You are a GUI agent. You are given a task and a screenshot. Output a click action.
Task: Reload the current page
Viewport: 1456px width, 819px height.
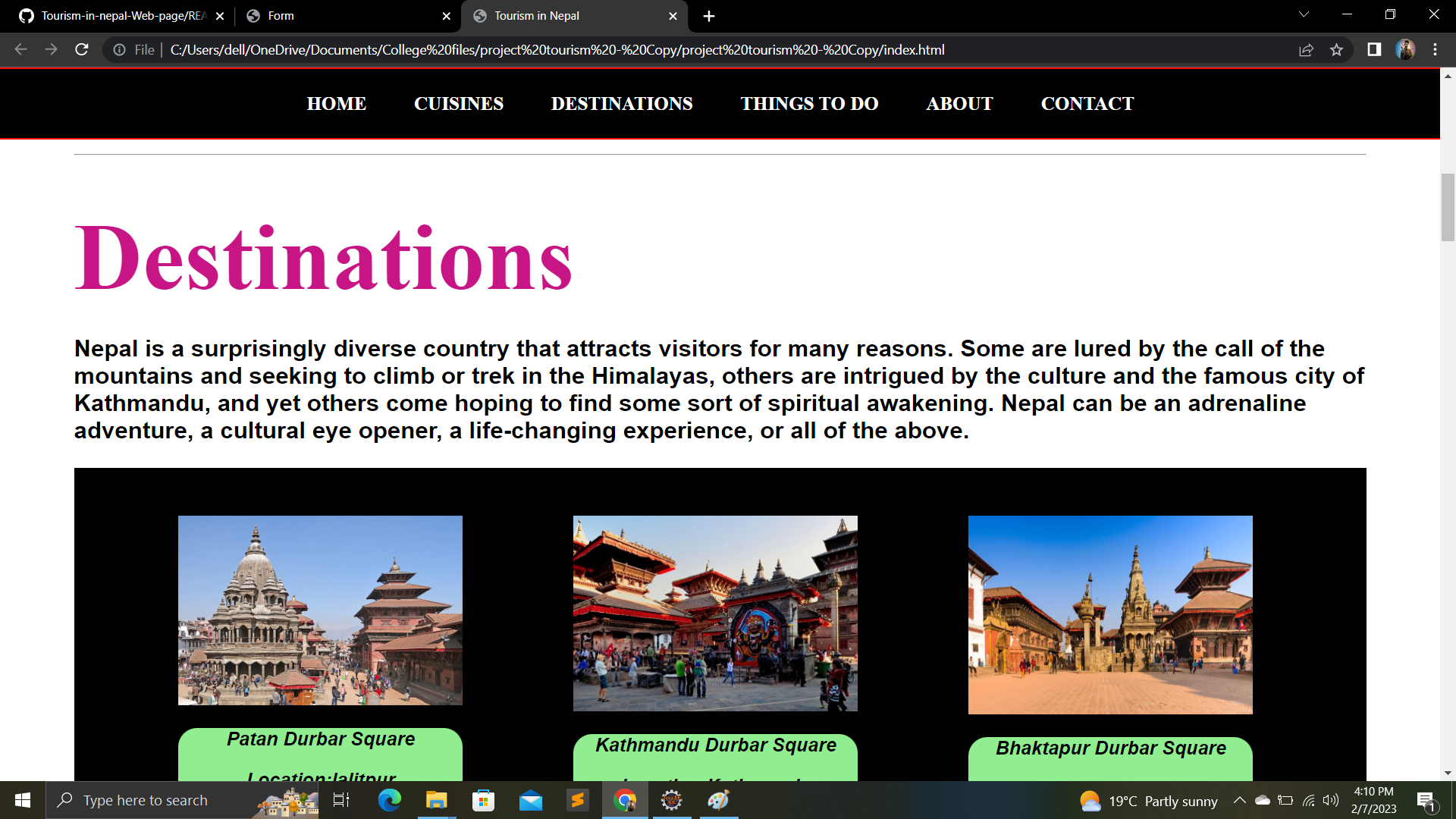[x=81, y=49]
